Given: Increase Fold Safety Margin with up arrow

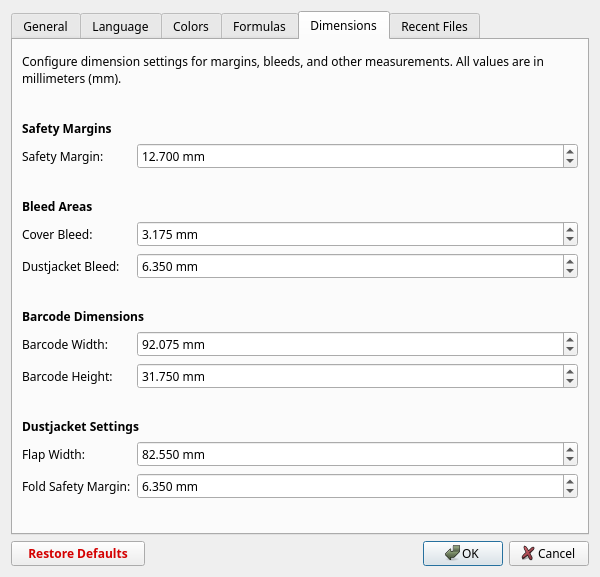Looking at the screenshot, I should (569, 481).
